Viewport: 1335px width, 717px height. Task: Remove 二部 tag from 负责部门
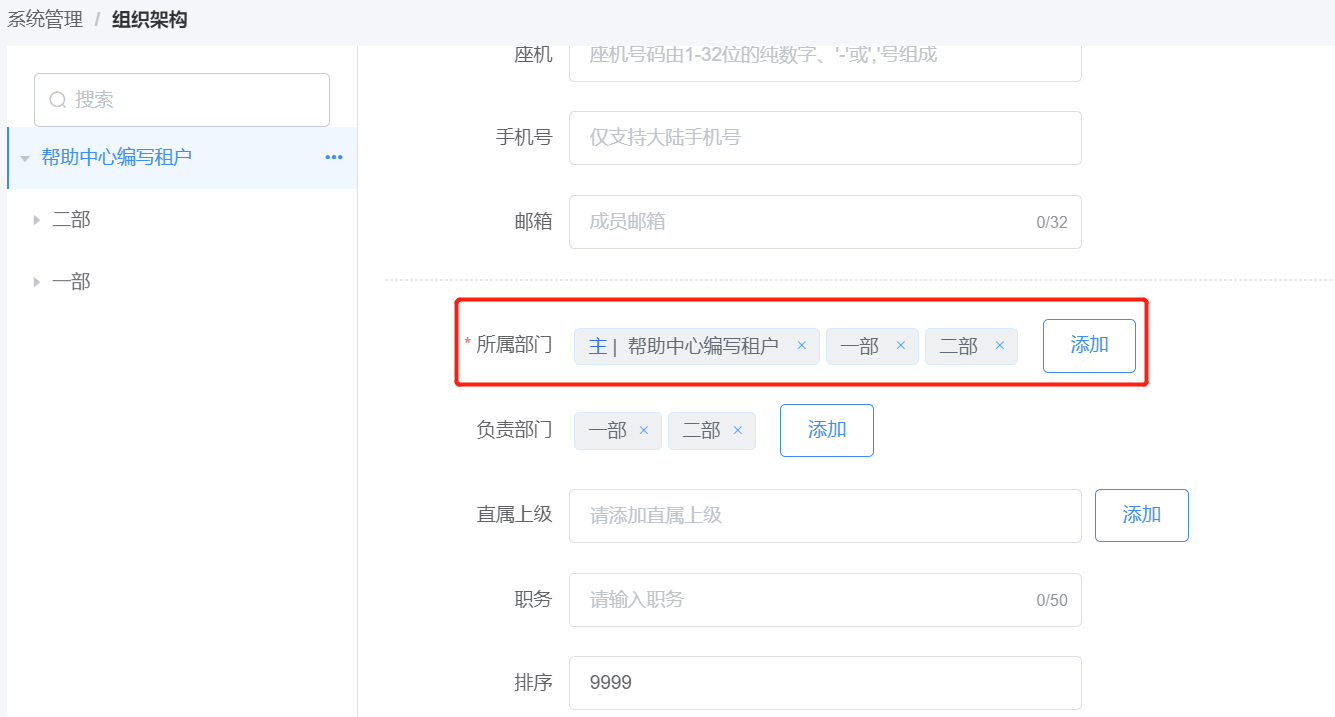point(737,431)
